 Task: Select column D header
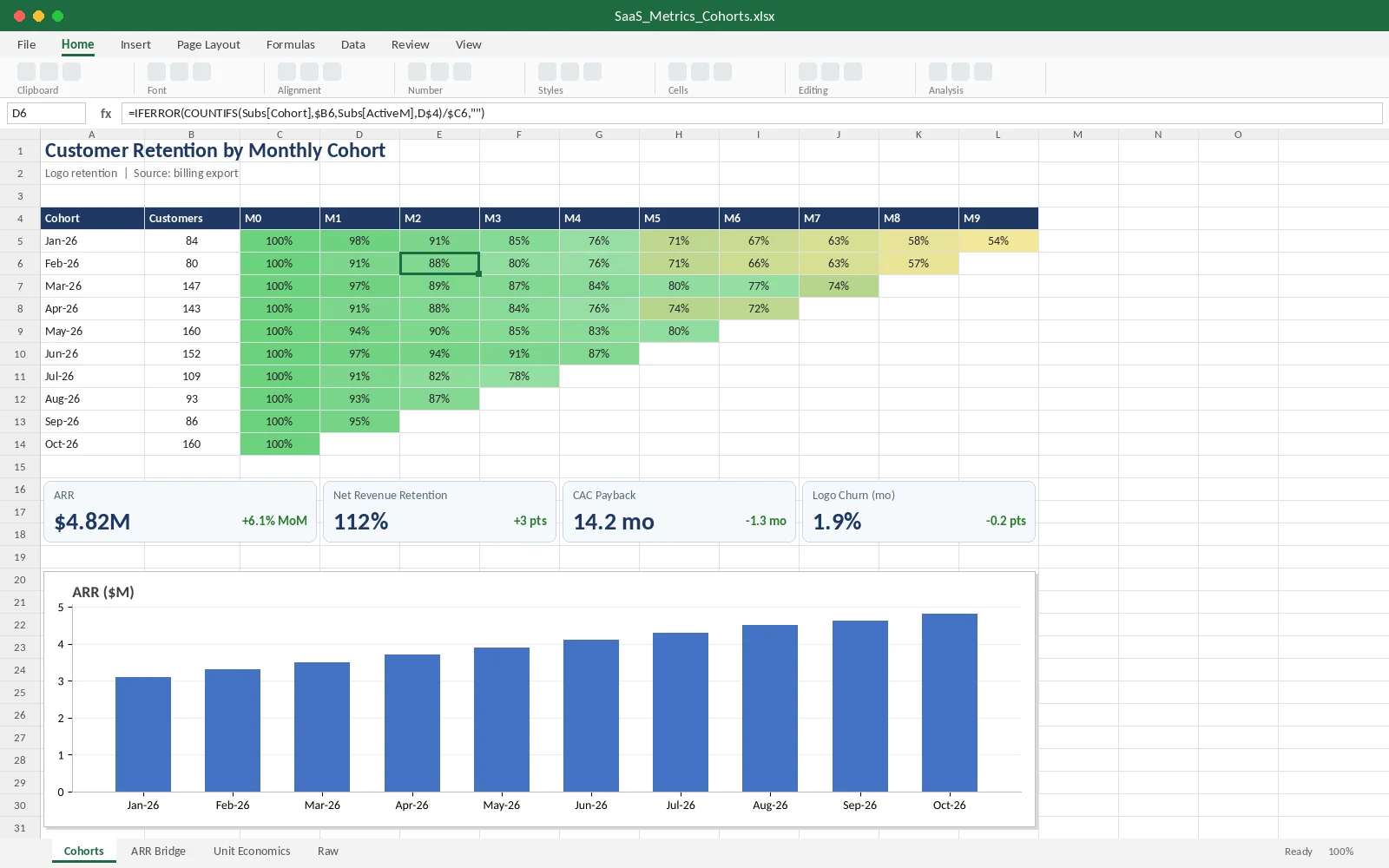click(359, 135)
